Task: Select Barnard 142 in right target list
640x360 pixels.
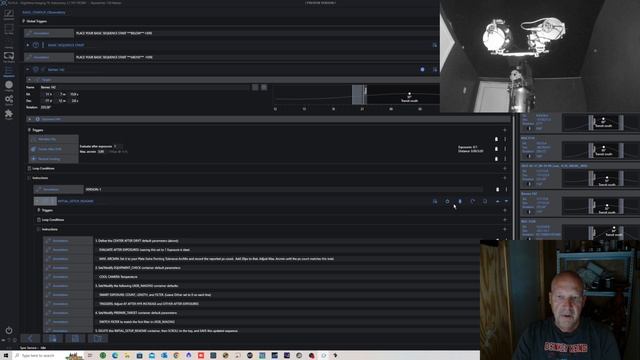Action: [x=580, y=203]
